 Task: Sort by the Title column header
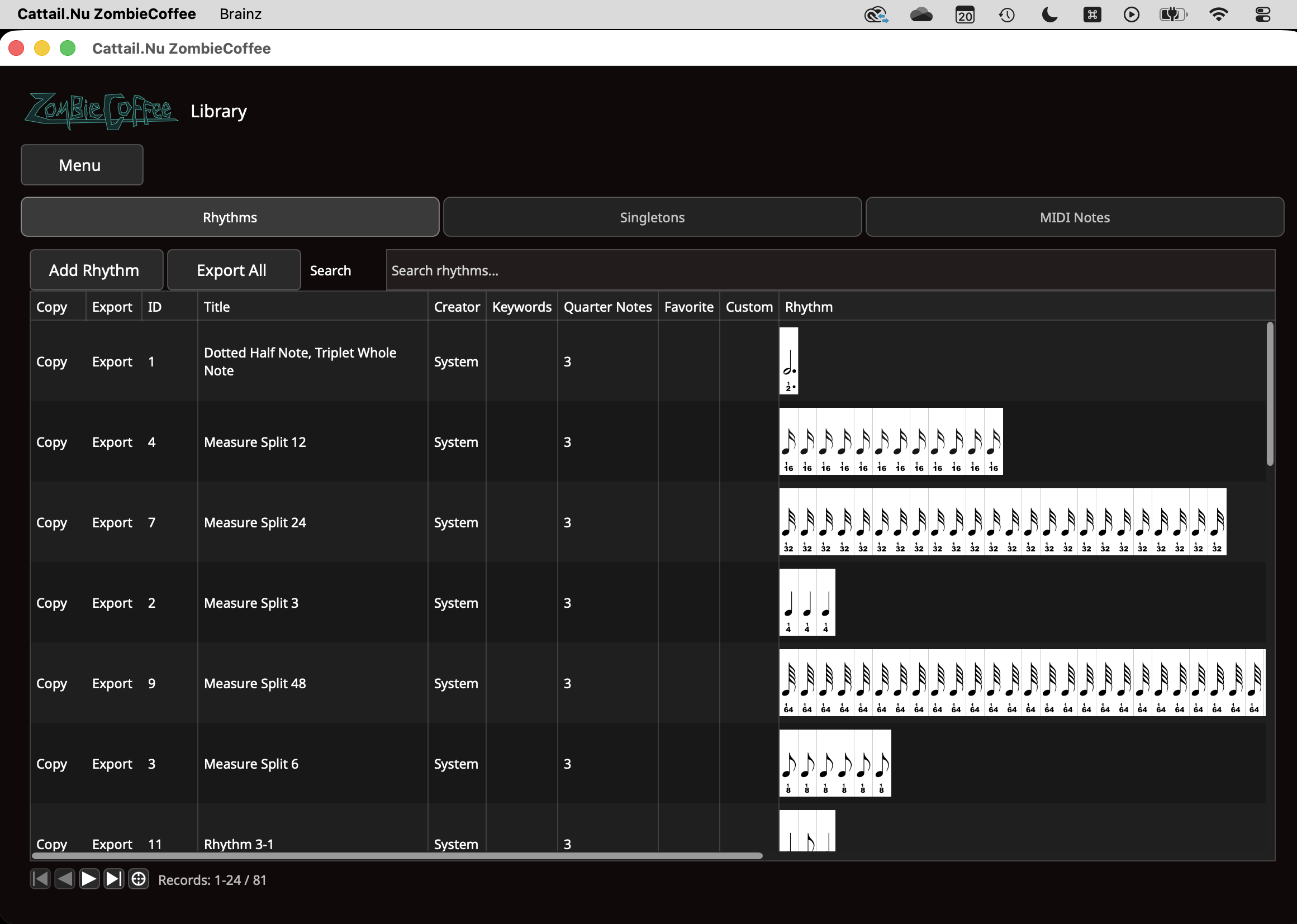pyautogui.click(x=312, y=307)
